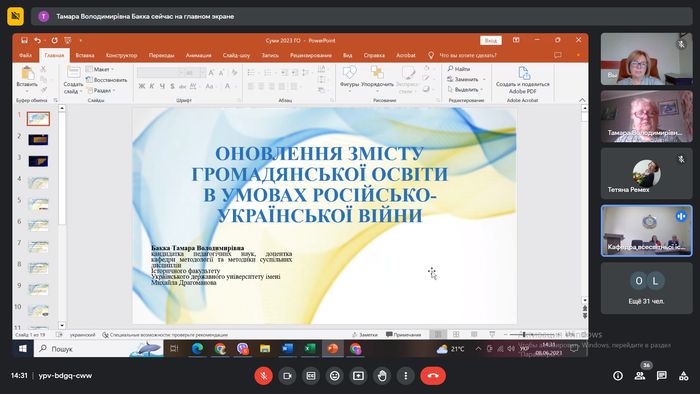
Task: Switch to the Вставка ribbon tab
Action: click(85, 55)
